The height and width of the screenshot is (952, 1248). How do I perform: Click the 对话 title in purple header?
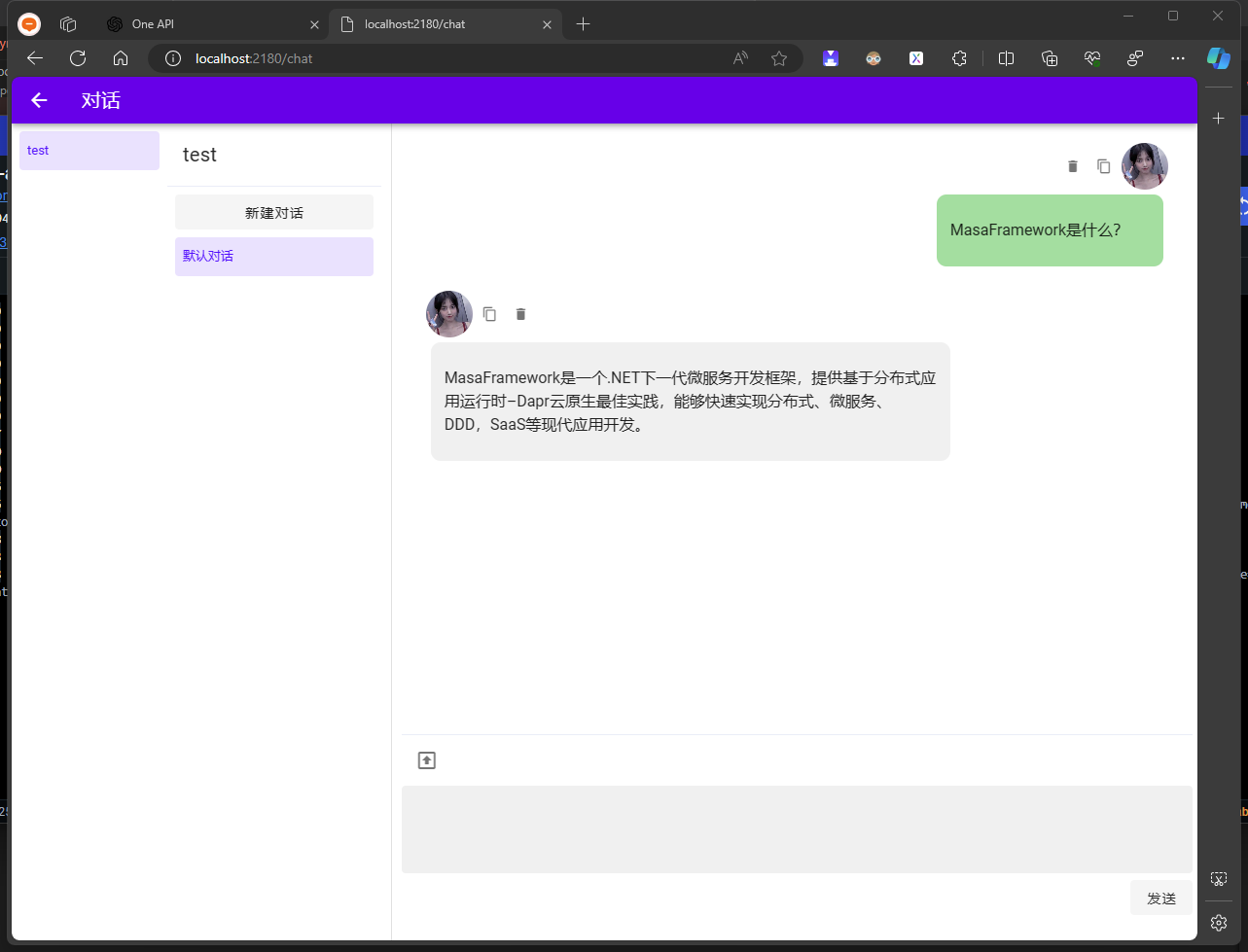[x=100, y=100]
